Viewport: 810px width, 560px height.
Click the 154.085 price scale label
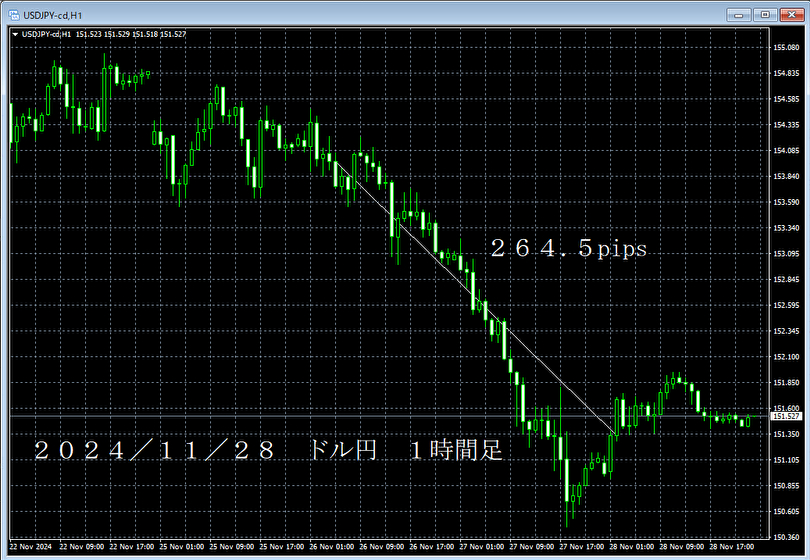click(x=786, y=151)
